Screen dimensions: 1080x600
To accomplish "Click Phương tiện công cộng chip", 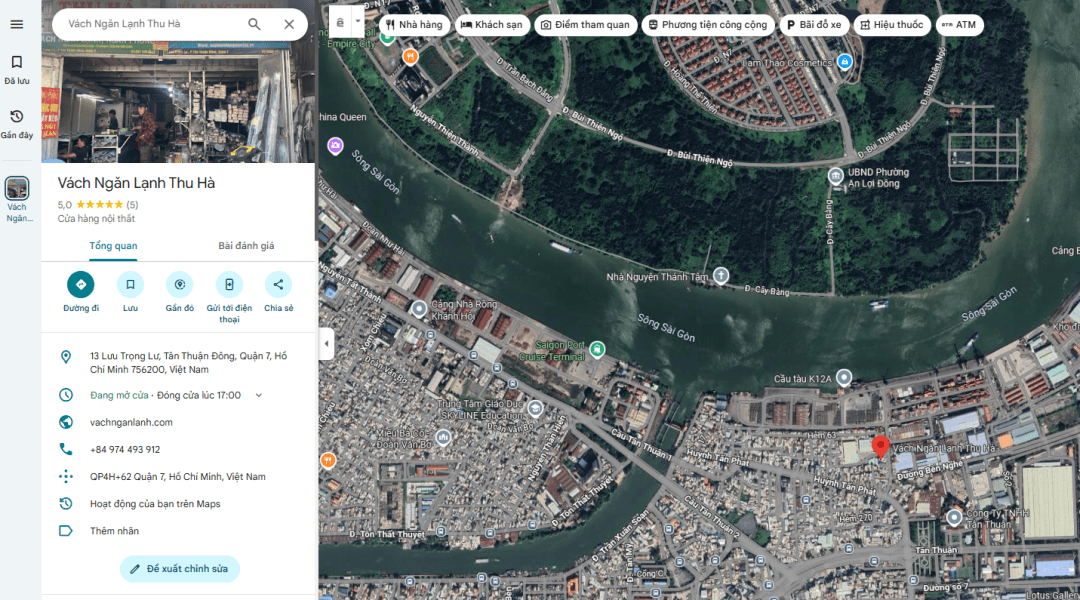I will point(708,25).
